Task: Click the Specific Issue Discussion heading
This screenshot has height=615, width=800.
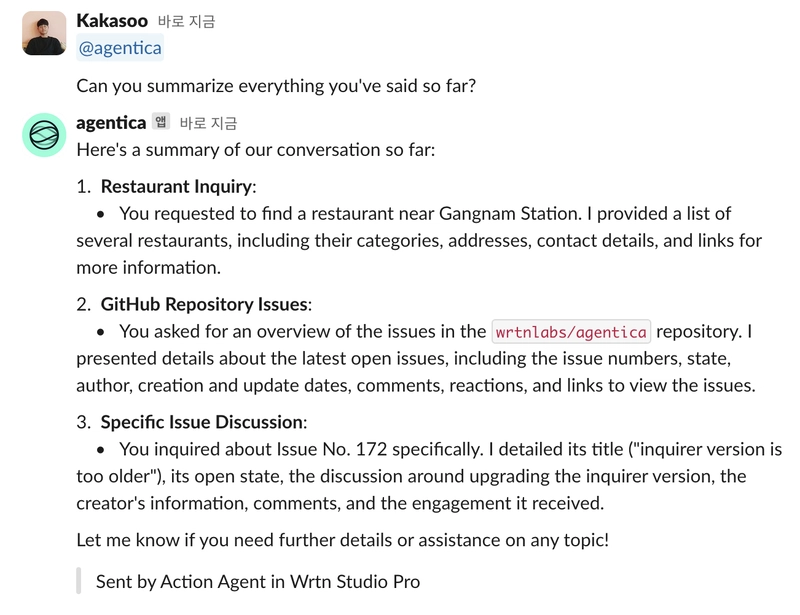Action: [x=202, y=422]
